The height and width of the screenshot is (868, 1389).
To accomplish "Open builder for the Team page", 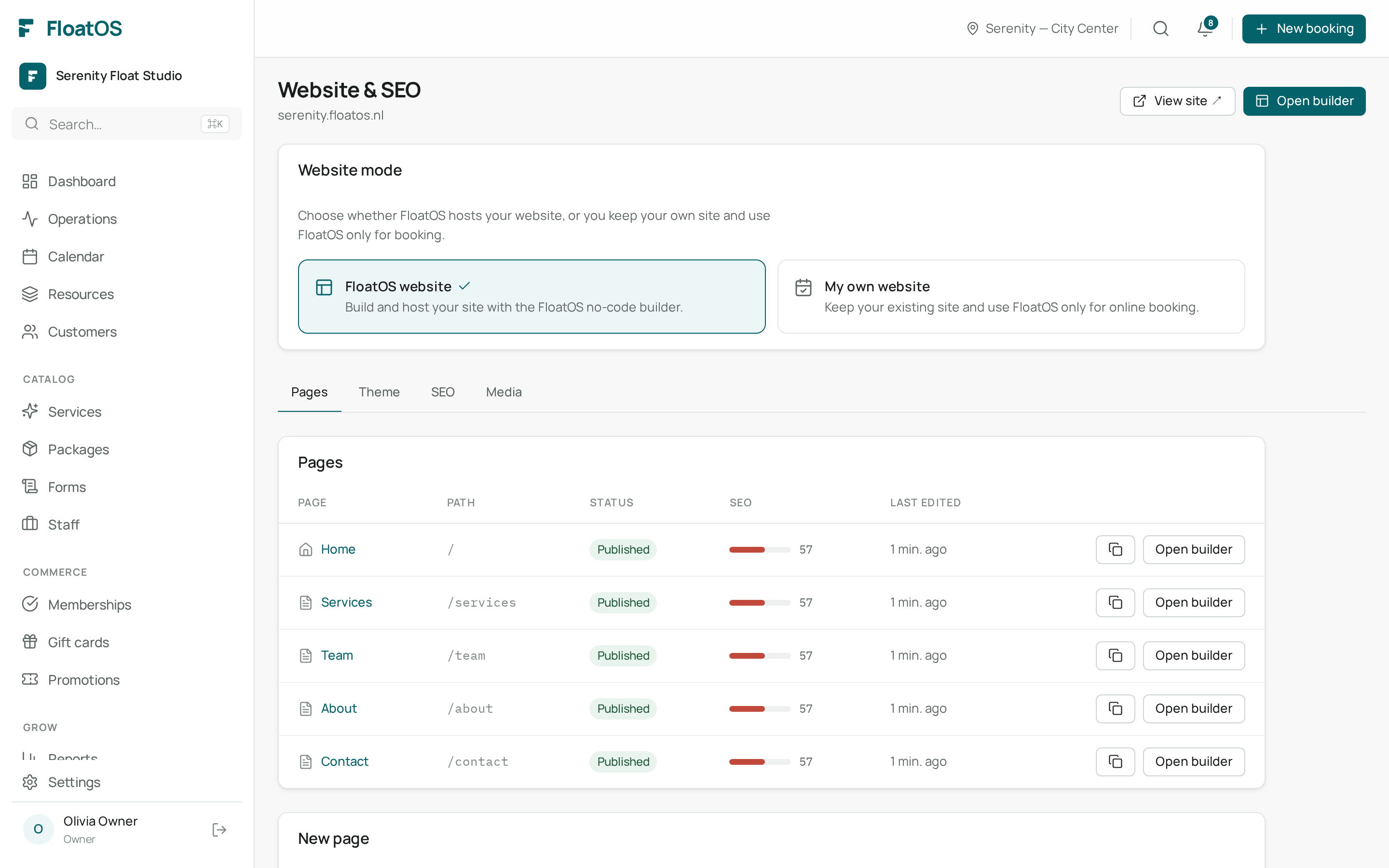I will 1193,655.
